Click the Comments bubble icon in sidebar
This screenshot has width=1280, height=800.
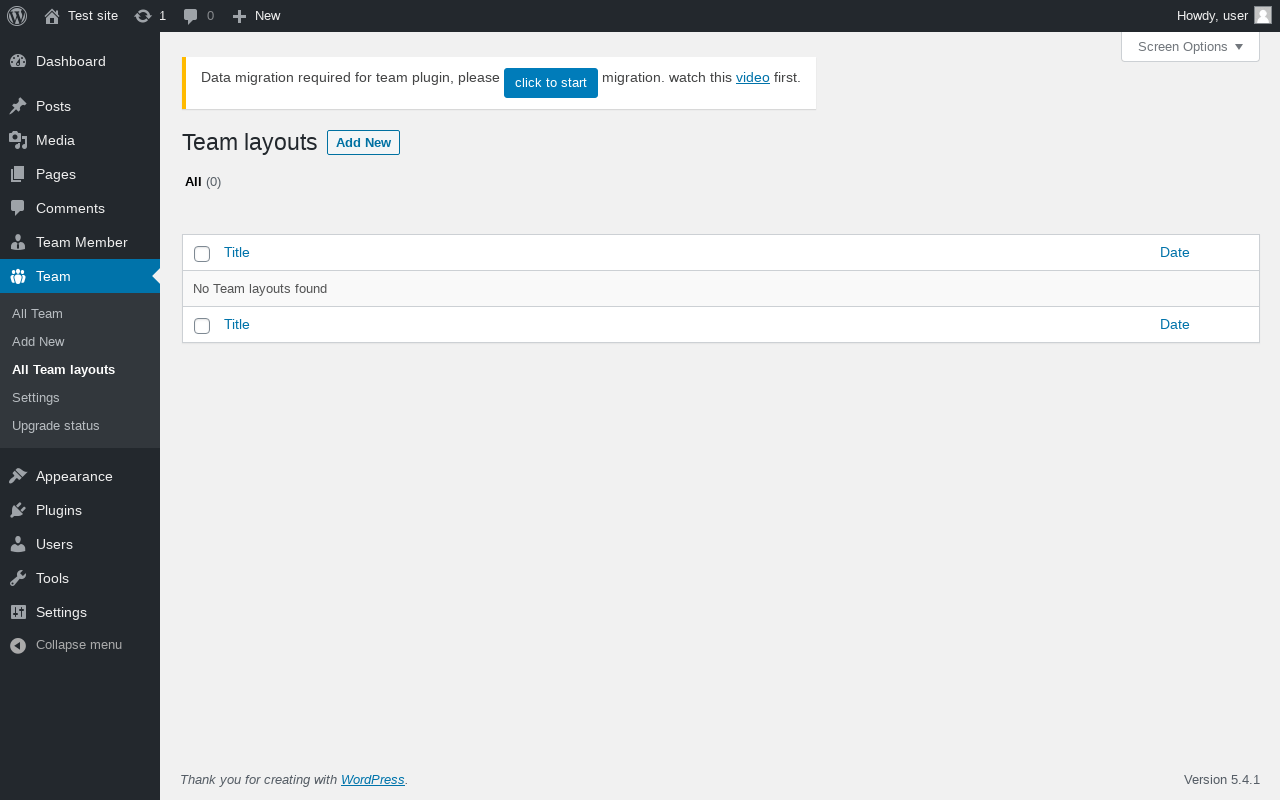click(18, 208)
